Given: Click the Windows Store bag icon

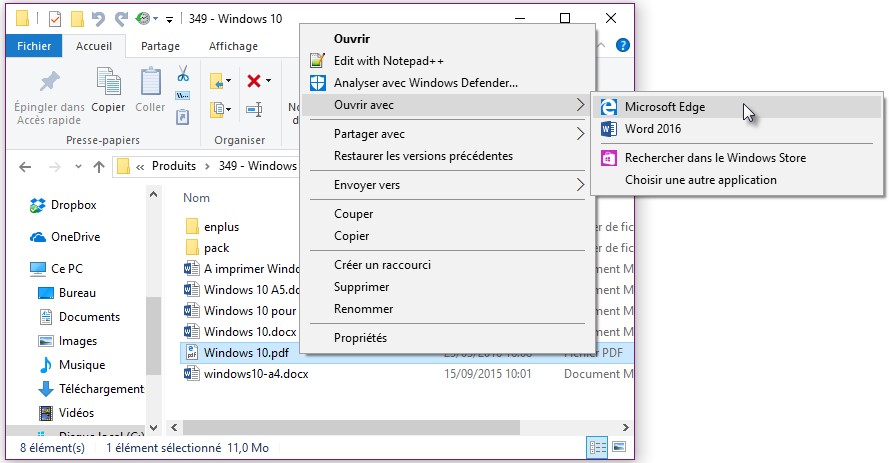Looking at the screenshot, I should (608, 158).
